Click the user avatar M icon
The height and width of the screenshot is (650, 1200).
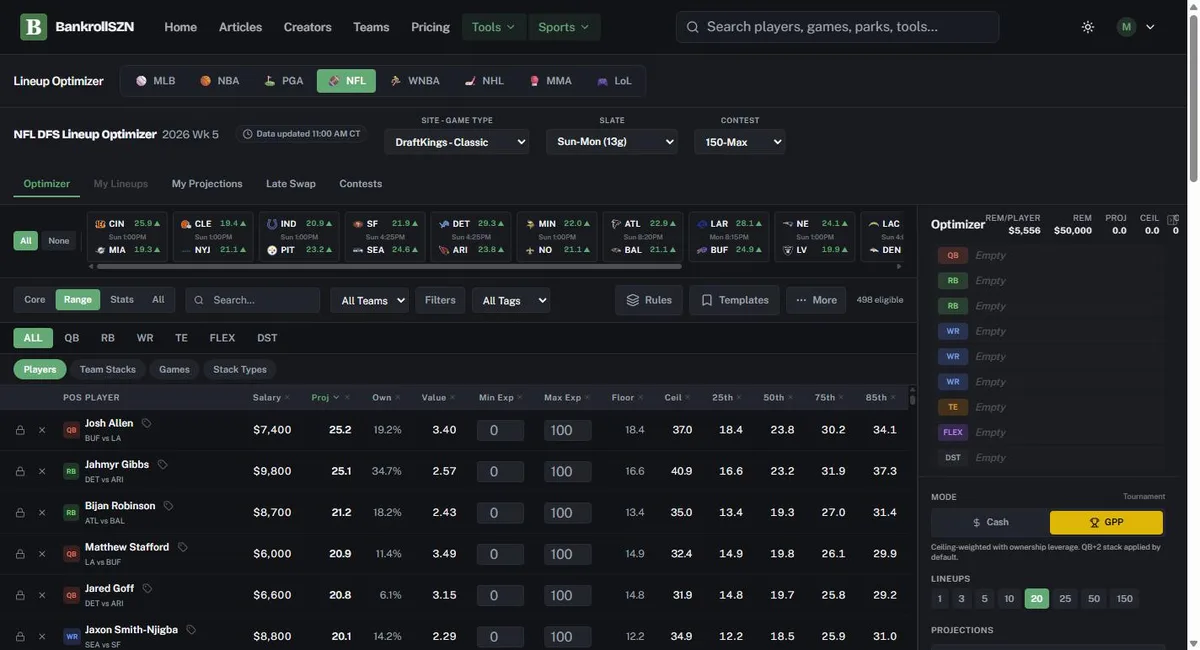pos(1127,27)
